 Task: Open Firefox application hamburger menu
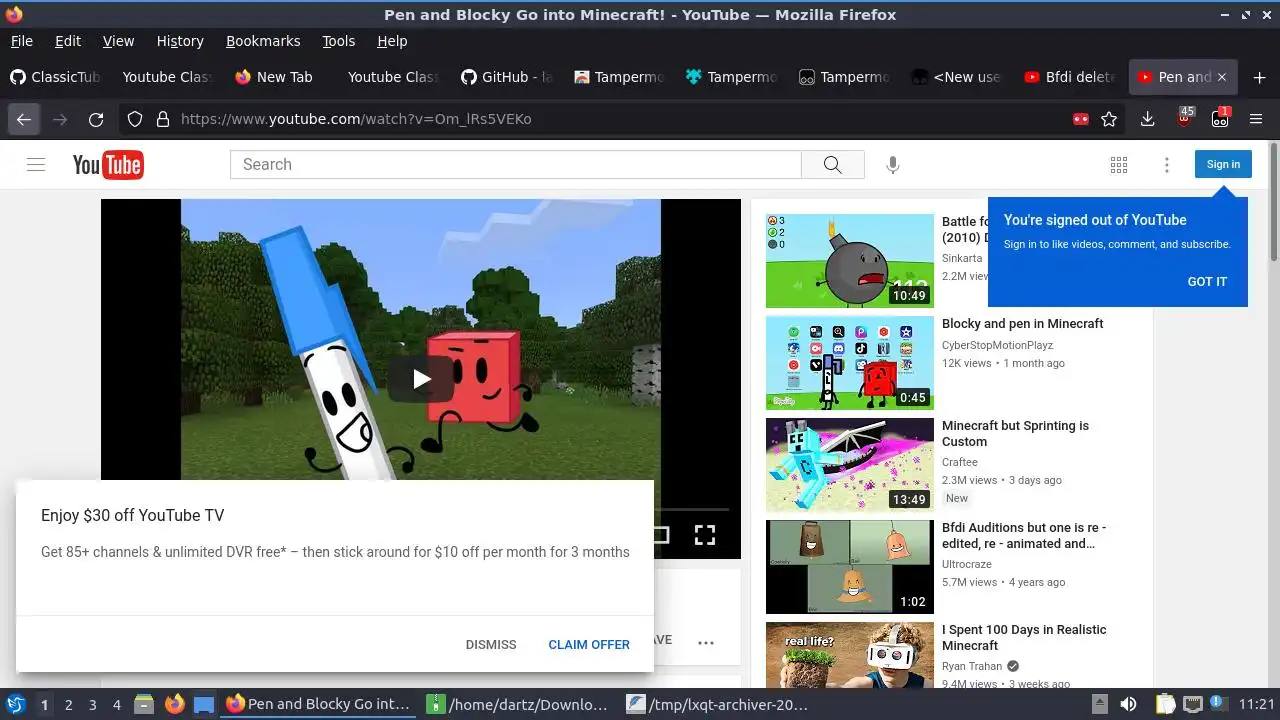click(1256, 119)
